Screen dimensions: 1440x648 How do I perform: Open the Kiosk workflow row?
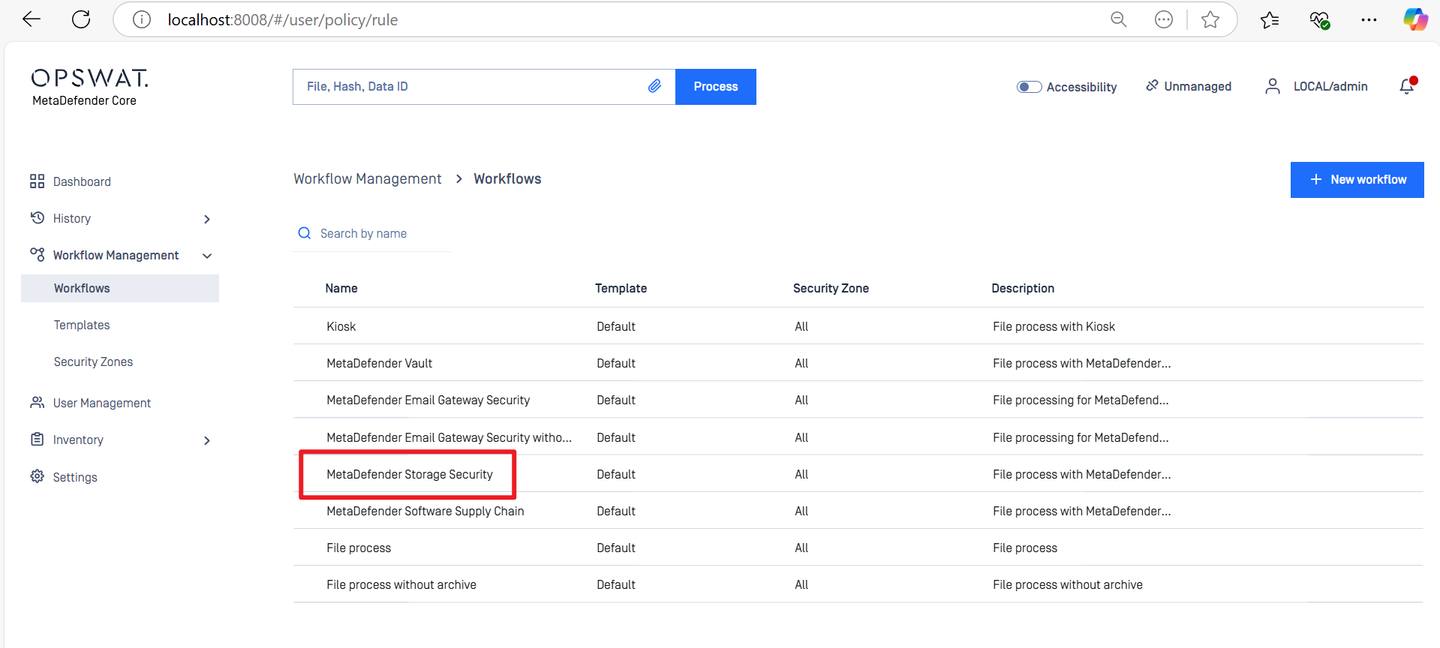(x=858, y=327)
